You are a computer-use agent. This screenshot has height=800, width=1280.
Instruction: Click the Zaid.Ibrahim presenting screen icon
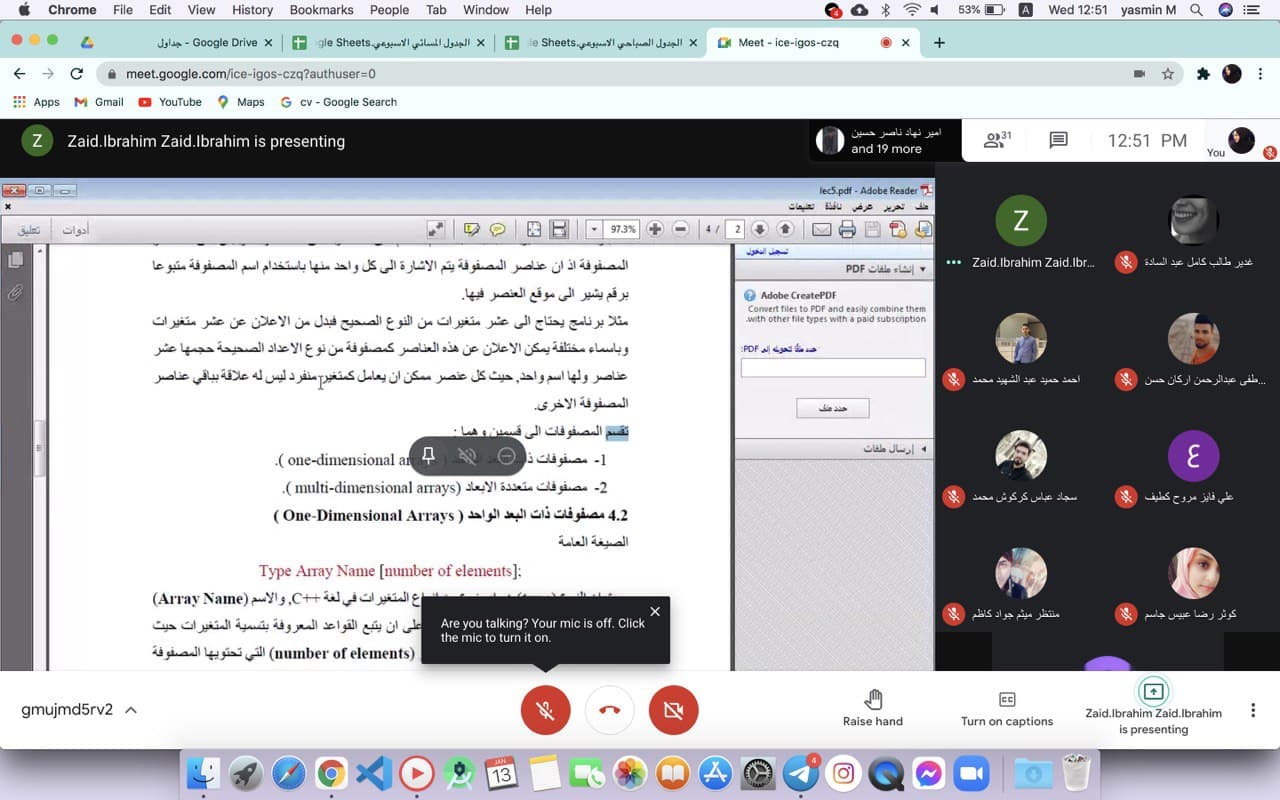[x=1153, y=691]
